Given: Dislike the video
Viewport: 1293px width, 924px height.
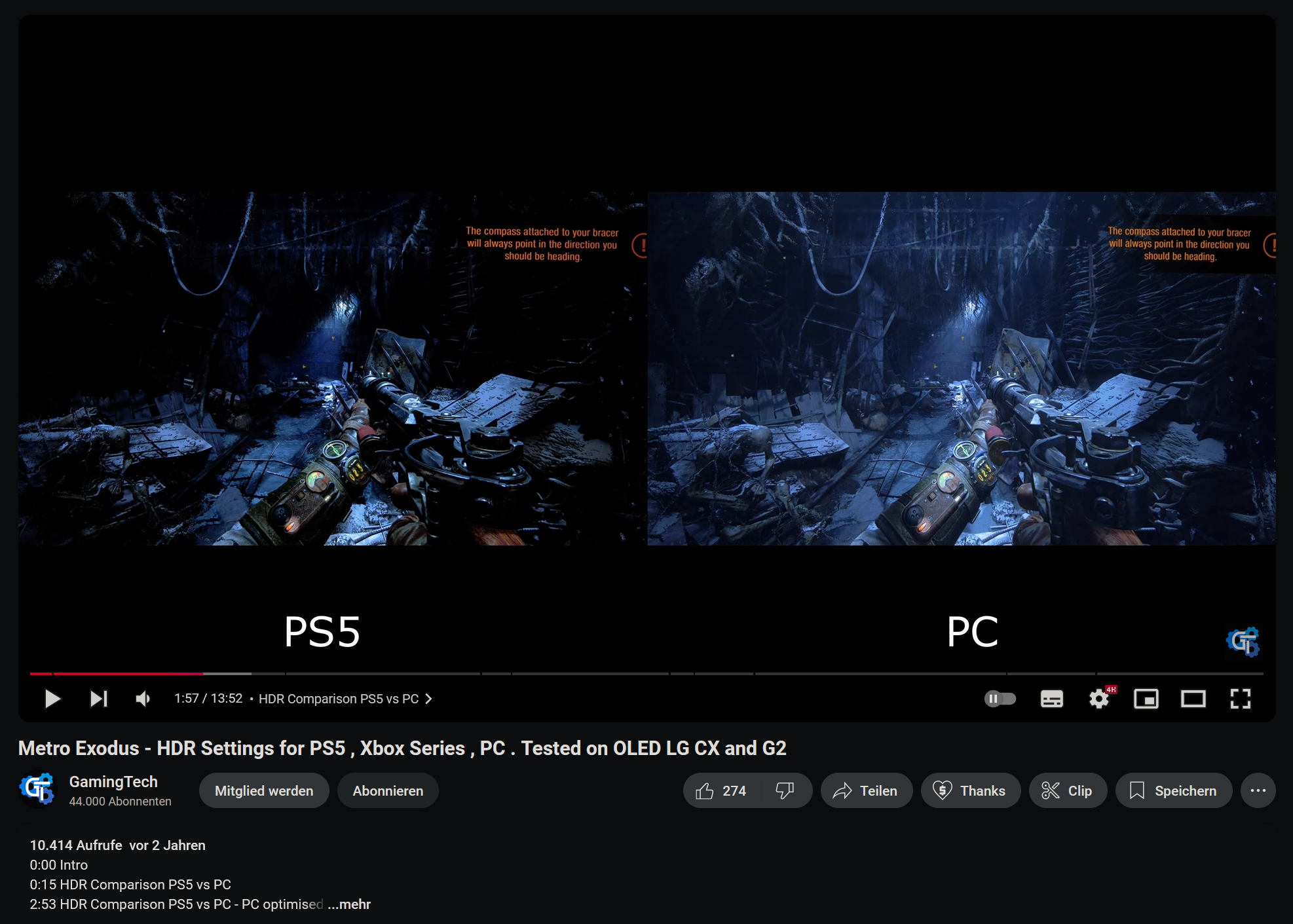Looking at the screenshot, I should (785, 791).
